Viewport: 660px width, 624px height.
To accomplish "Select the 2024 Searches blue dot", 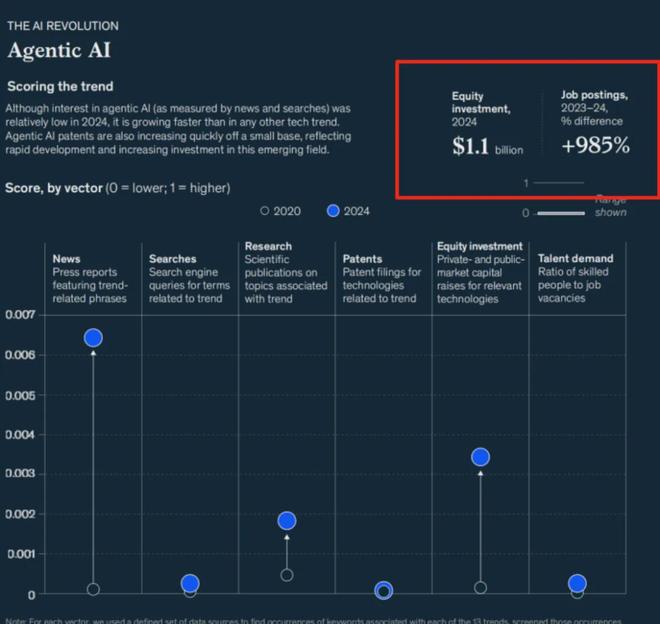I will [190, 583].
